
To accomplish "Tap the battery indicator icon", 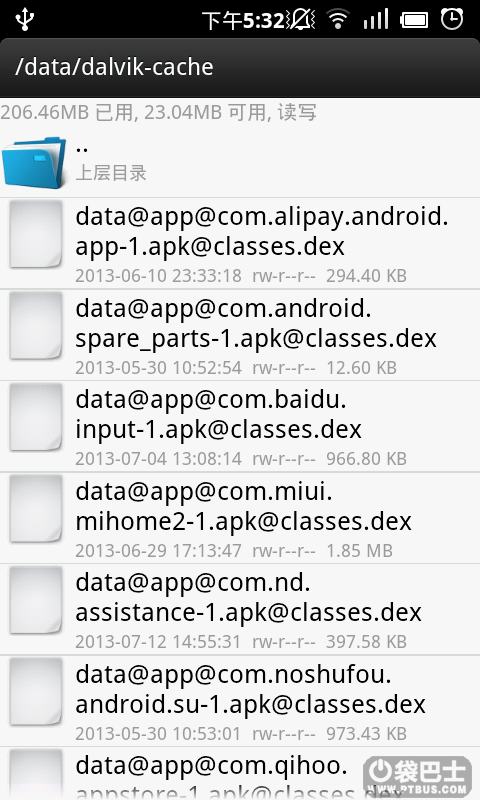I will 414,20.
